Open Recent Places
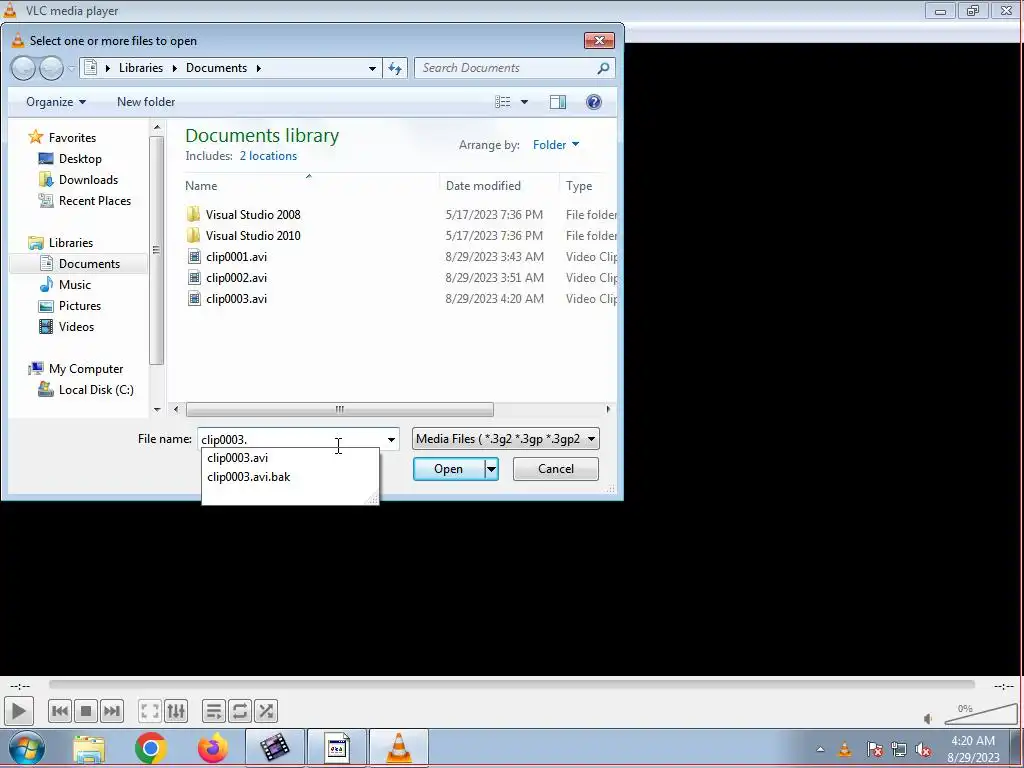1024x768 pixels. (x=95, y=200)
